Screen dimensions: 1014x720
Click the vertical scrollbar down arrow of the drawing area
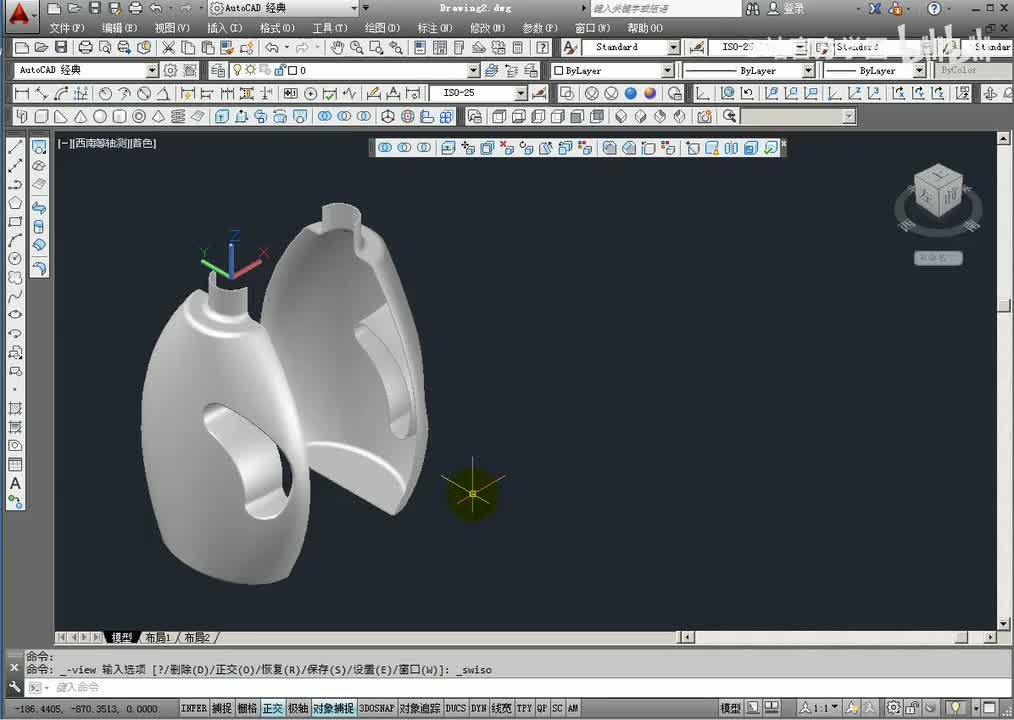tap(1003, 624)
